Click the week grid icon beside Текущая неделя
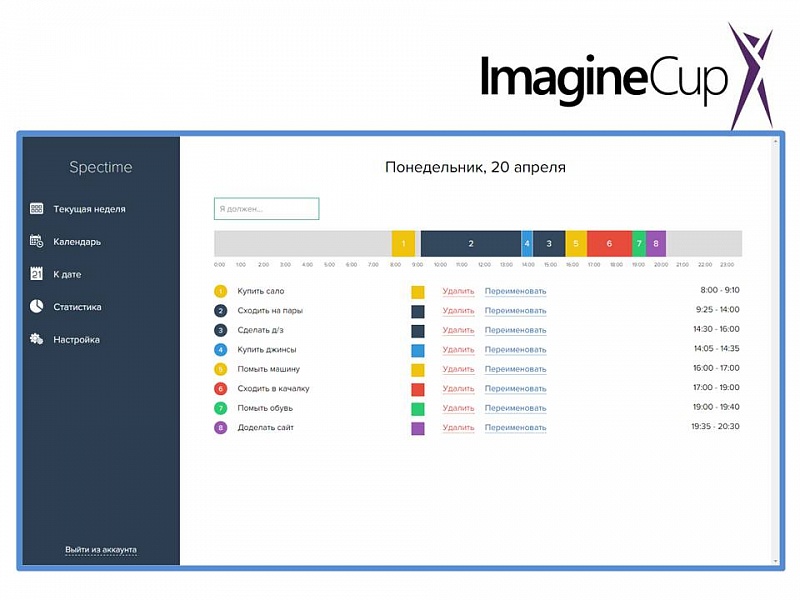The height and width of the screenshot is (600, 800). (37, 209)
